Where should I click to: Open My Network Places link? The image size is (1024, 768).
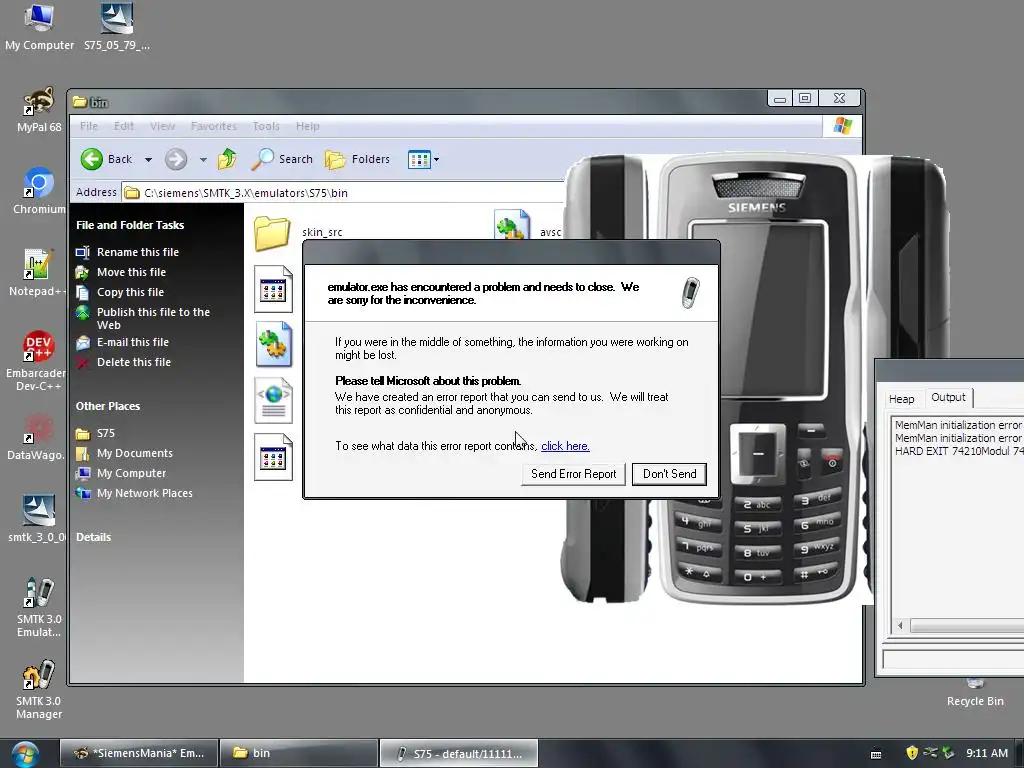pos(144,494)
